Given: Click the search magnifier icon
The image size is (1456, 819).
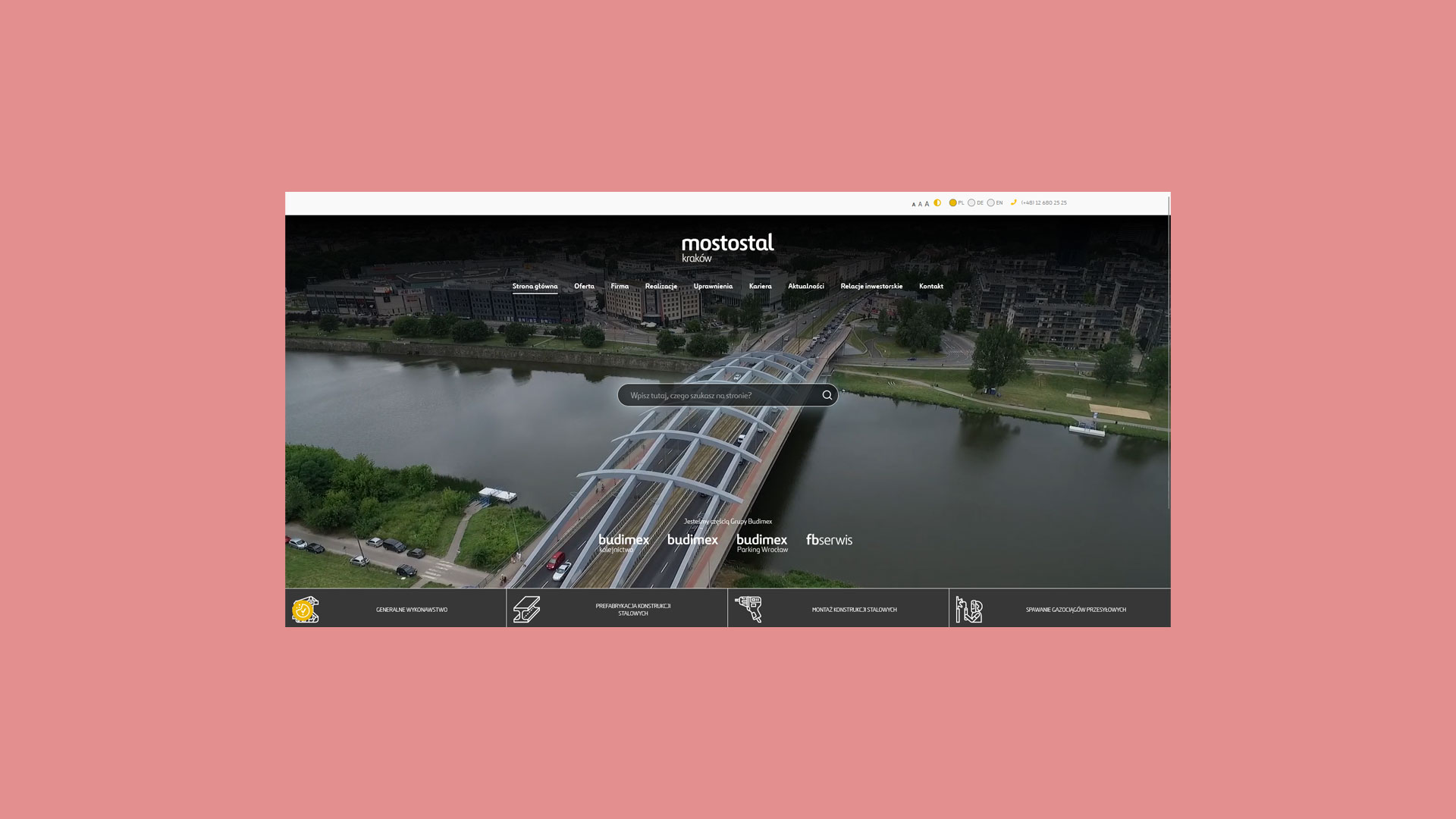Looking at the screenshot, I should pyautogui.click(x=827, y=395).
